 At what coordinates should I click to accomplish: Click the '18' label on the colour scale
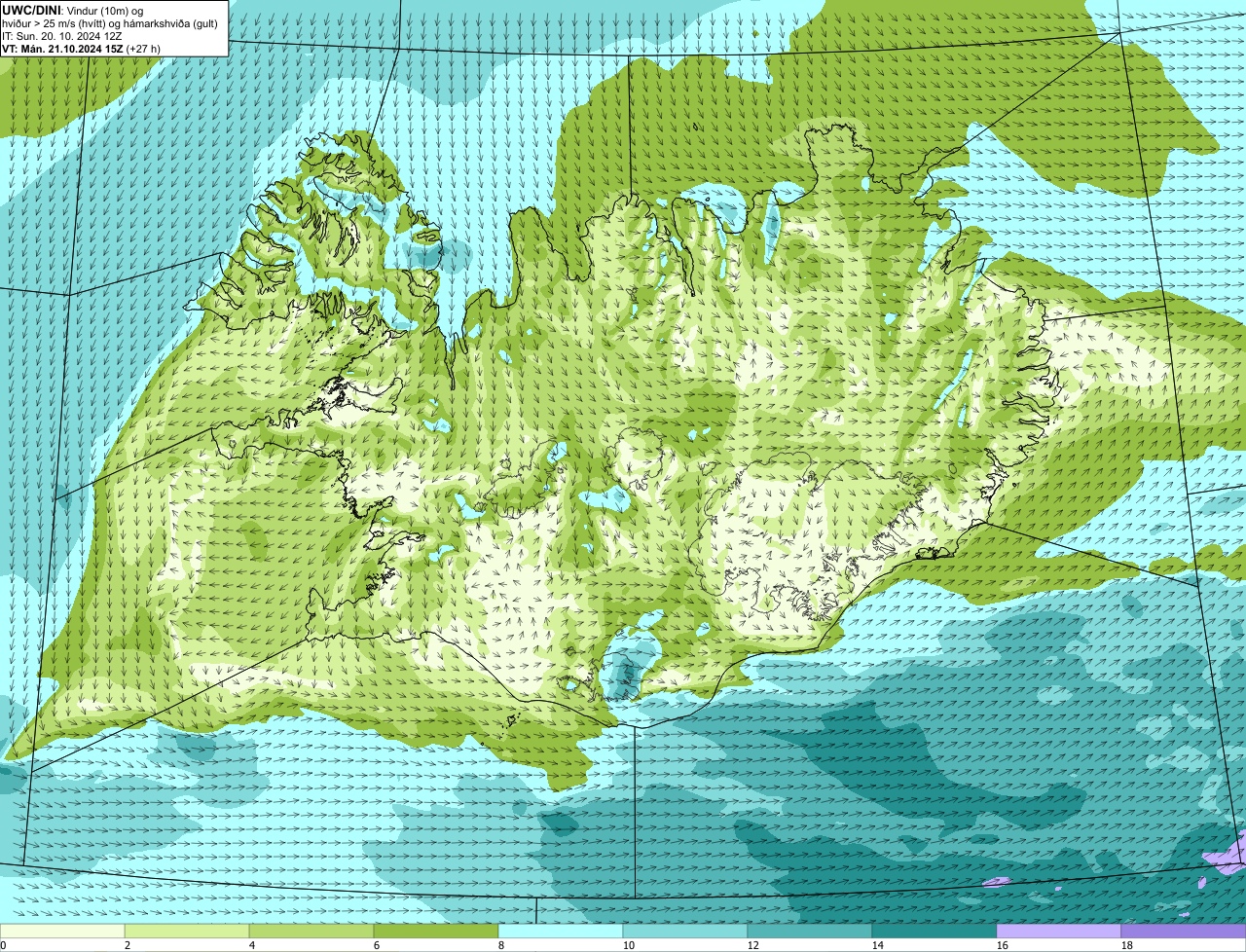[x=1127, y=945]
